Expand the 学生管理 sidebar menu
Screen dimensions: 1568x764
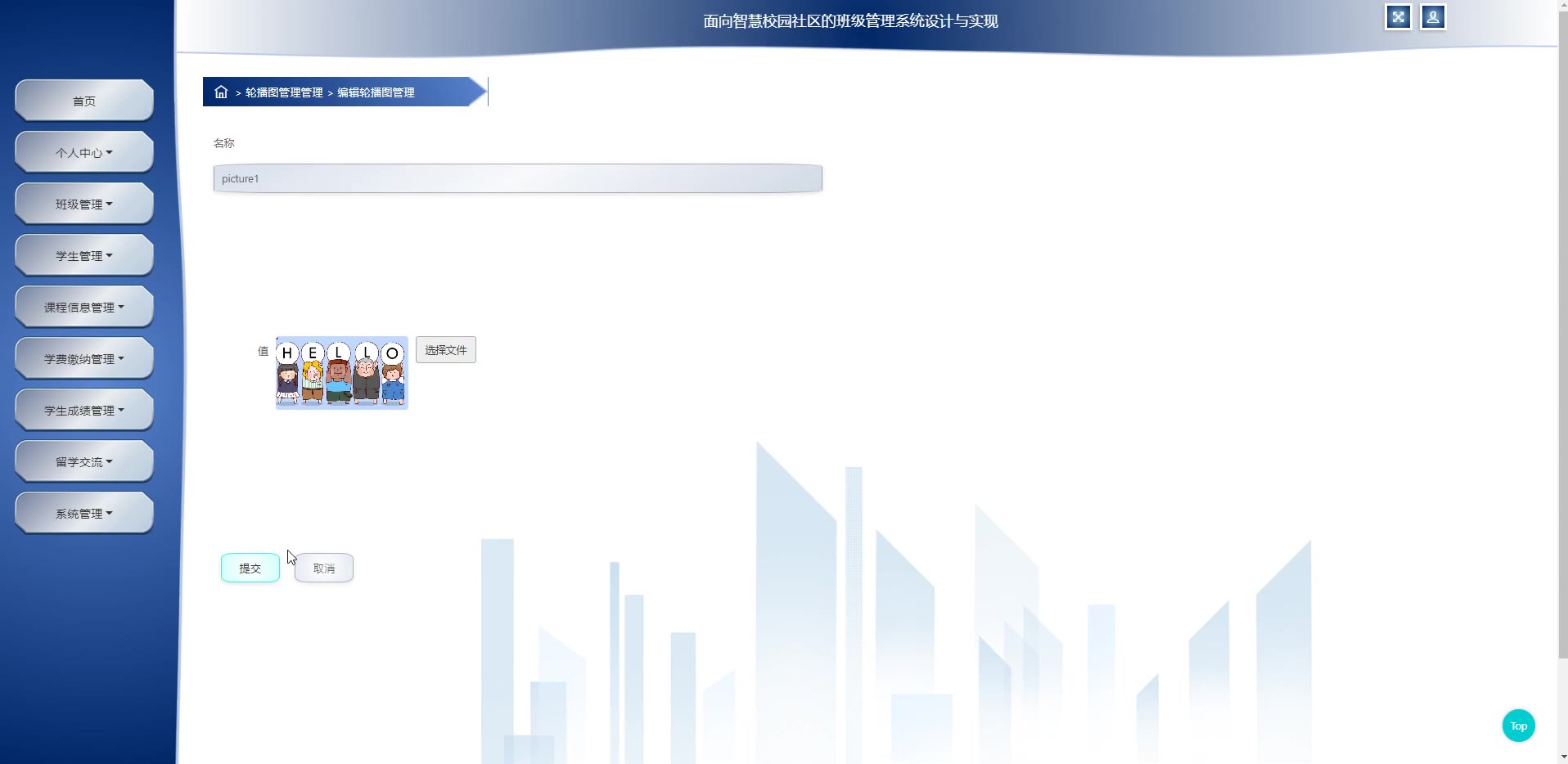click(84, 255)
